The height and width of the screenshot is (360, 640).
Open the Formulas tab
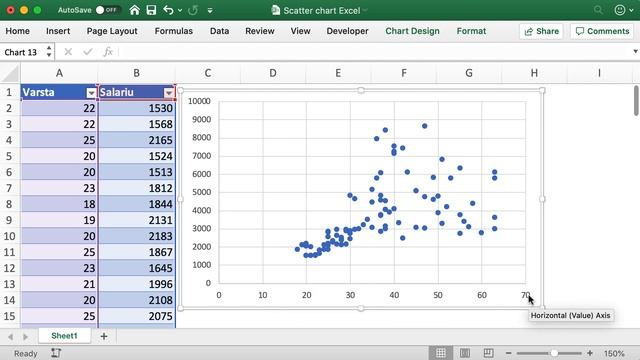click(173, 31)
